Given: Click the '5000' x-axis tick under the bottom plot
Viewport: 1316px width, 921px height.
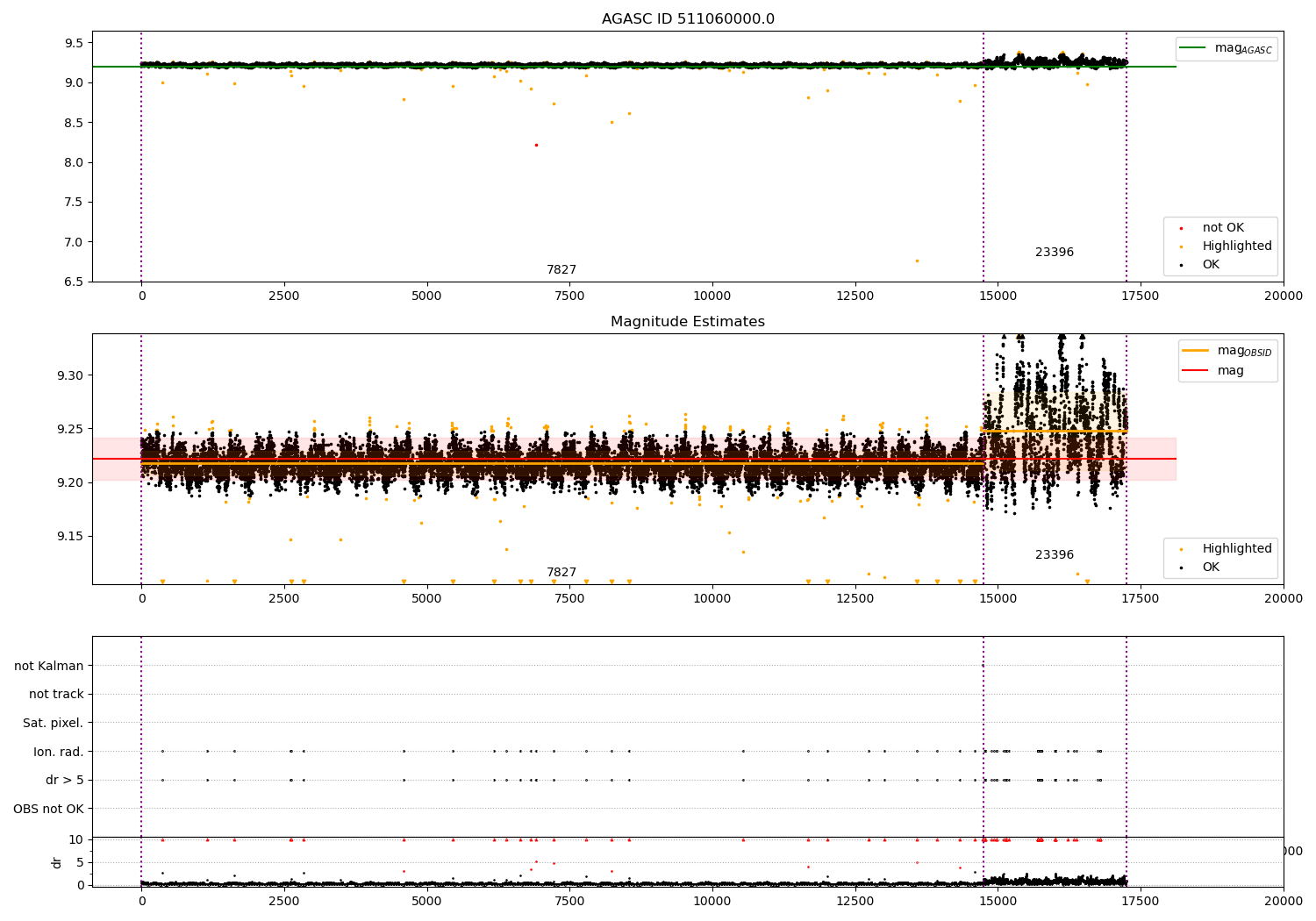Looking at the screenshot, I should coord(426,902).
